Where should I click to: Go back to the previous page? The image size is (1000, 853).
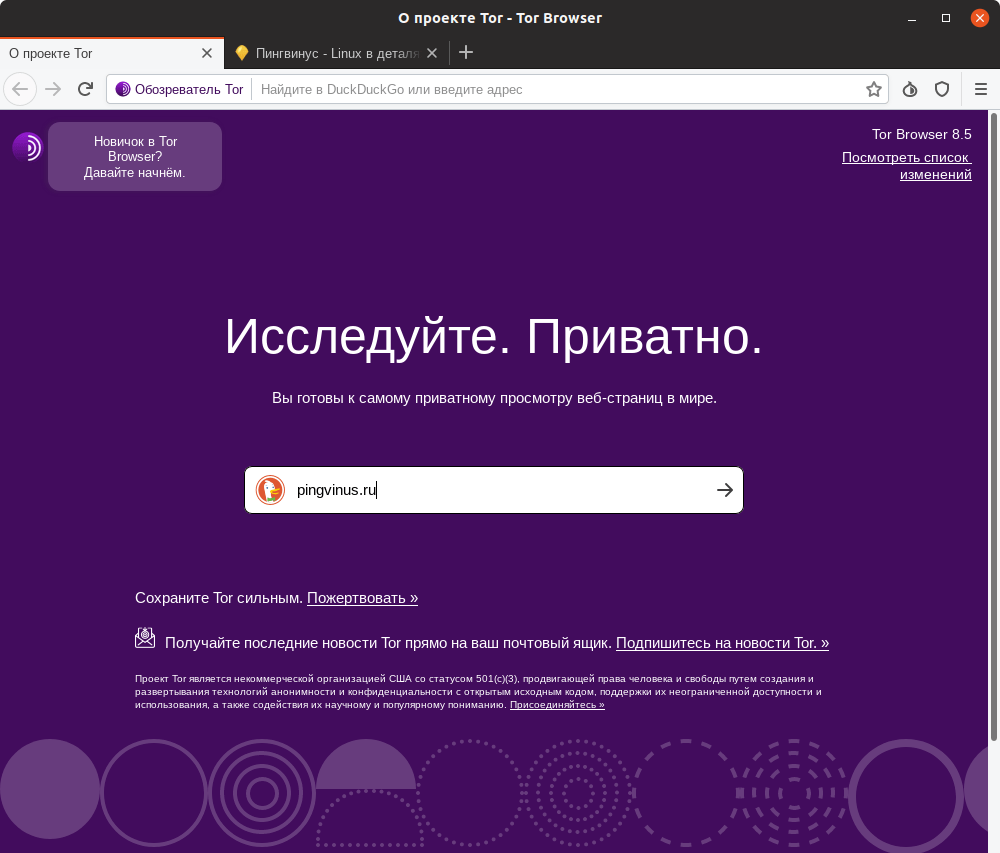coord(20,89)
